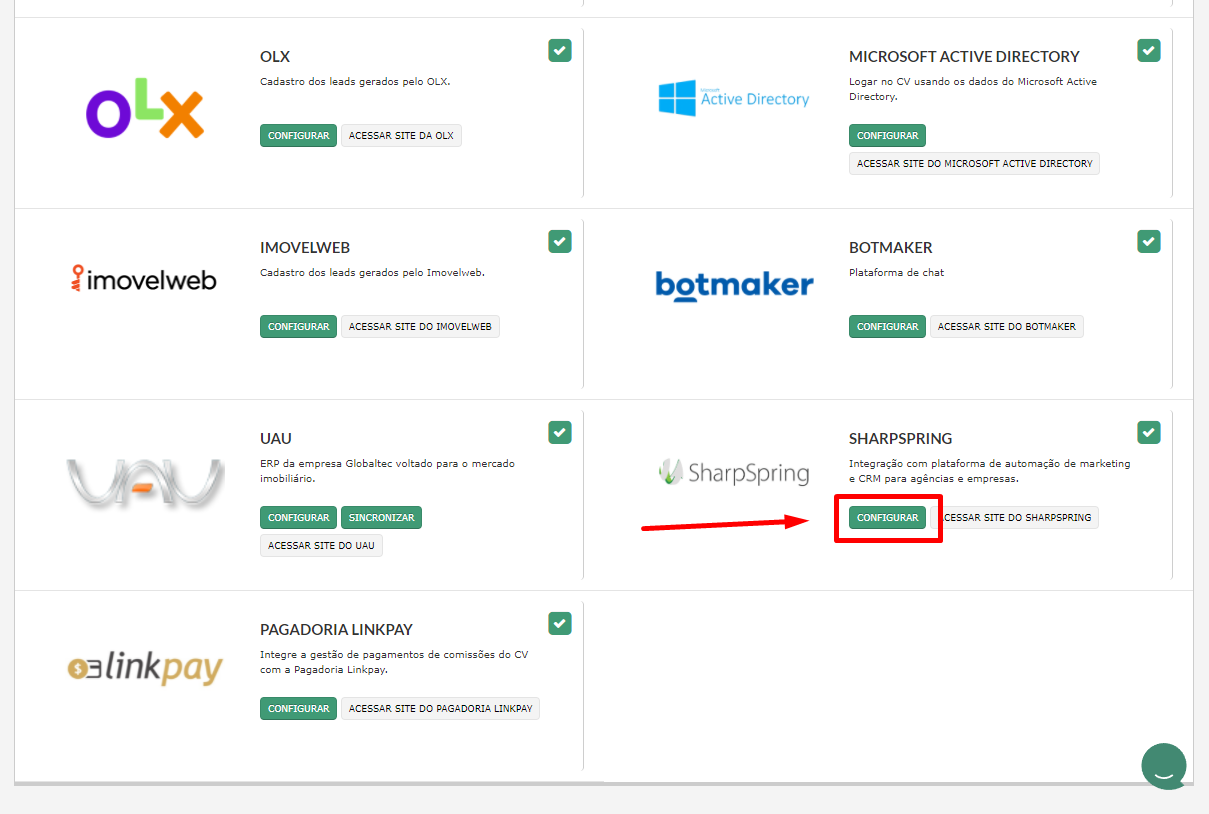Click Configurar for Microsoft Active Directory
The height and width of the screenshot is (814, 1209).
(887, 136)
